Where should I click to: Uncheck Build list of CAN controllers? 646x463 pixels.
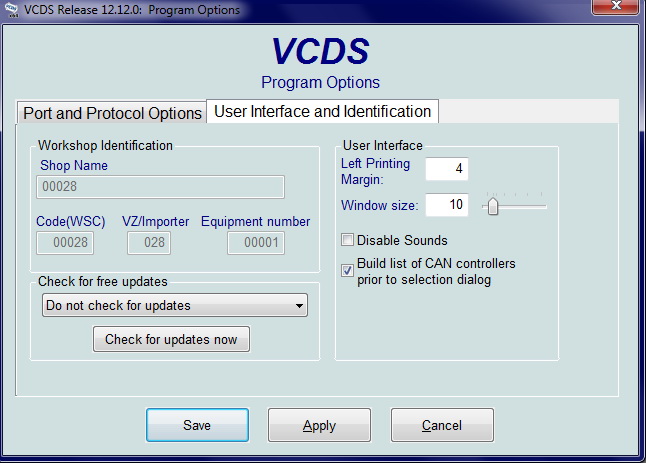click(x=347, y=271)
